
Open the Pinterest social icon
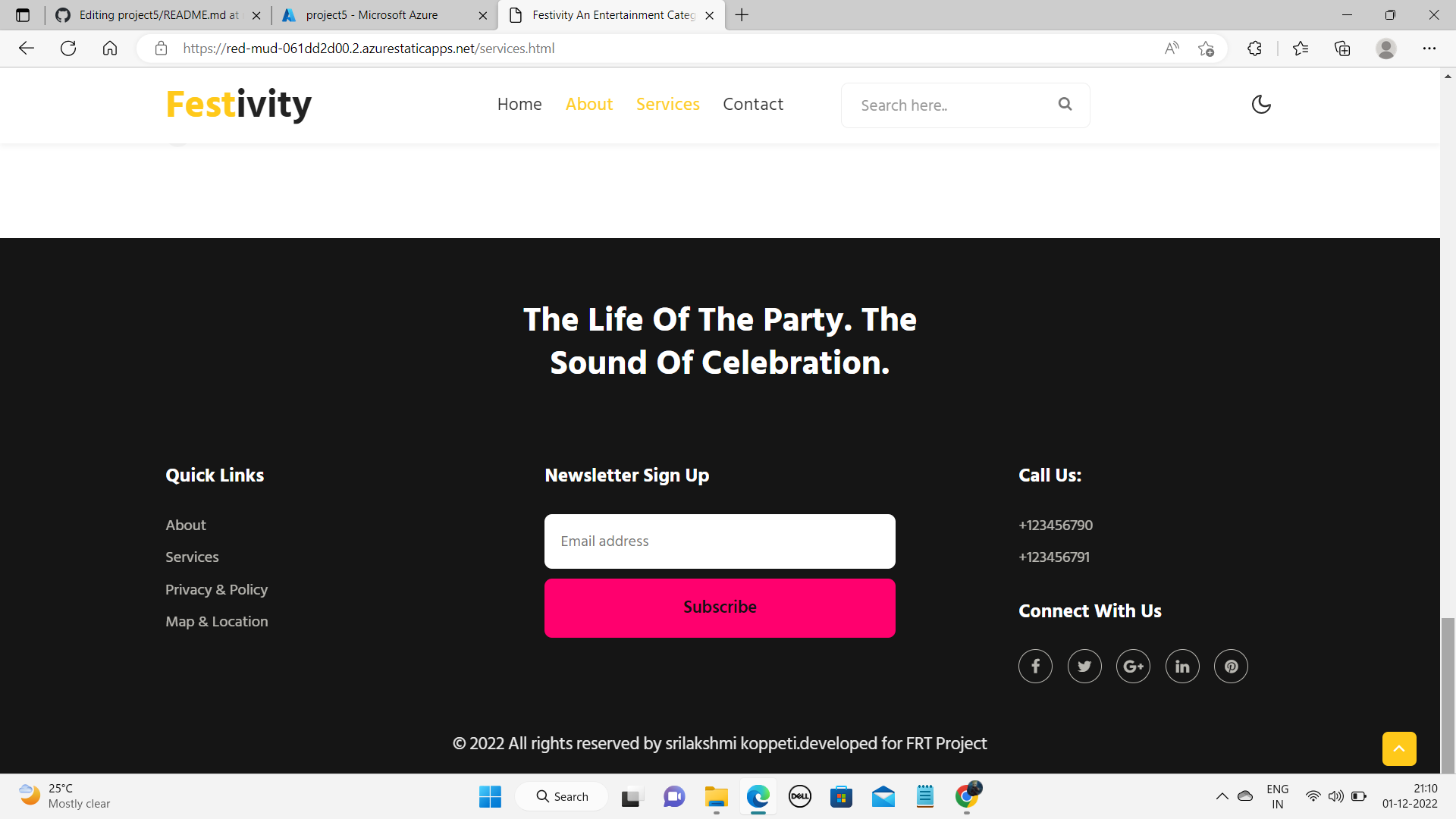click(1231, 667)
